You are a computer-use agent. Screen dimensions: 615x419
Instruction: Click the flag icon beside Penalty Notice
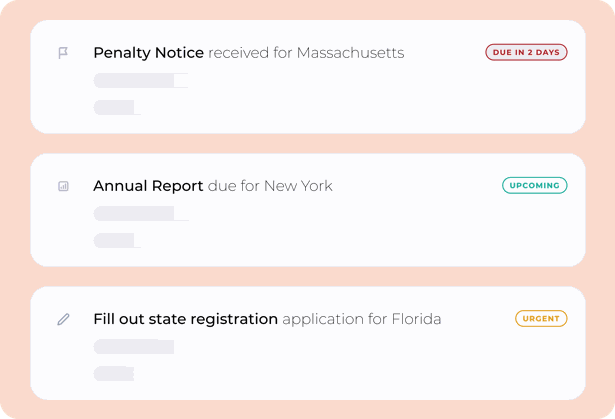[63, 53]
